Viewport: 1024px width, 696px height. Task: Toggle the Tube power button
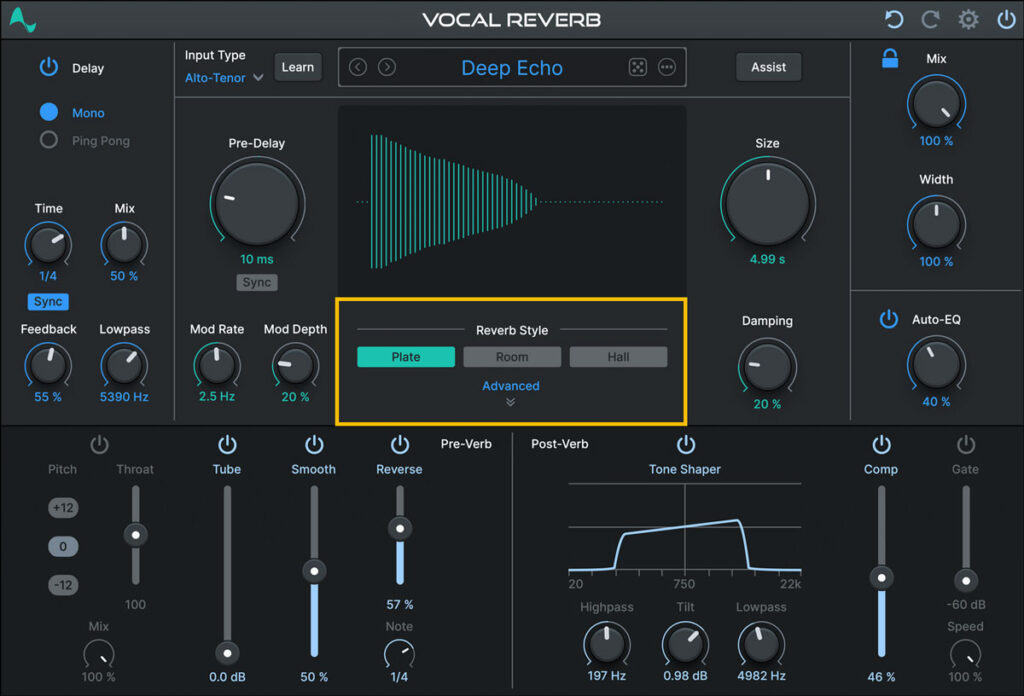(x=227, y=445)
